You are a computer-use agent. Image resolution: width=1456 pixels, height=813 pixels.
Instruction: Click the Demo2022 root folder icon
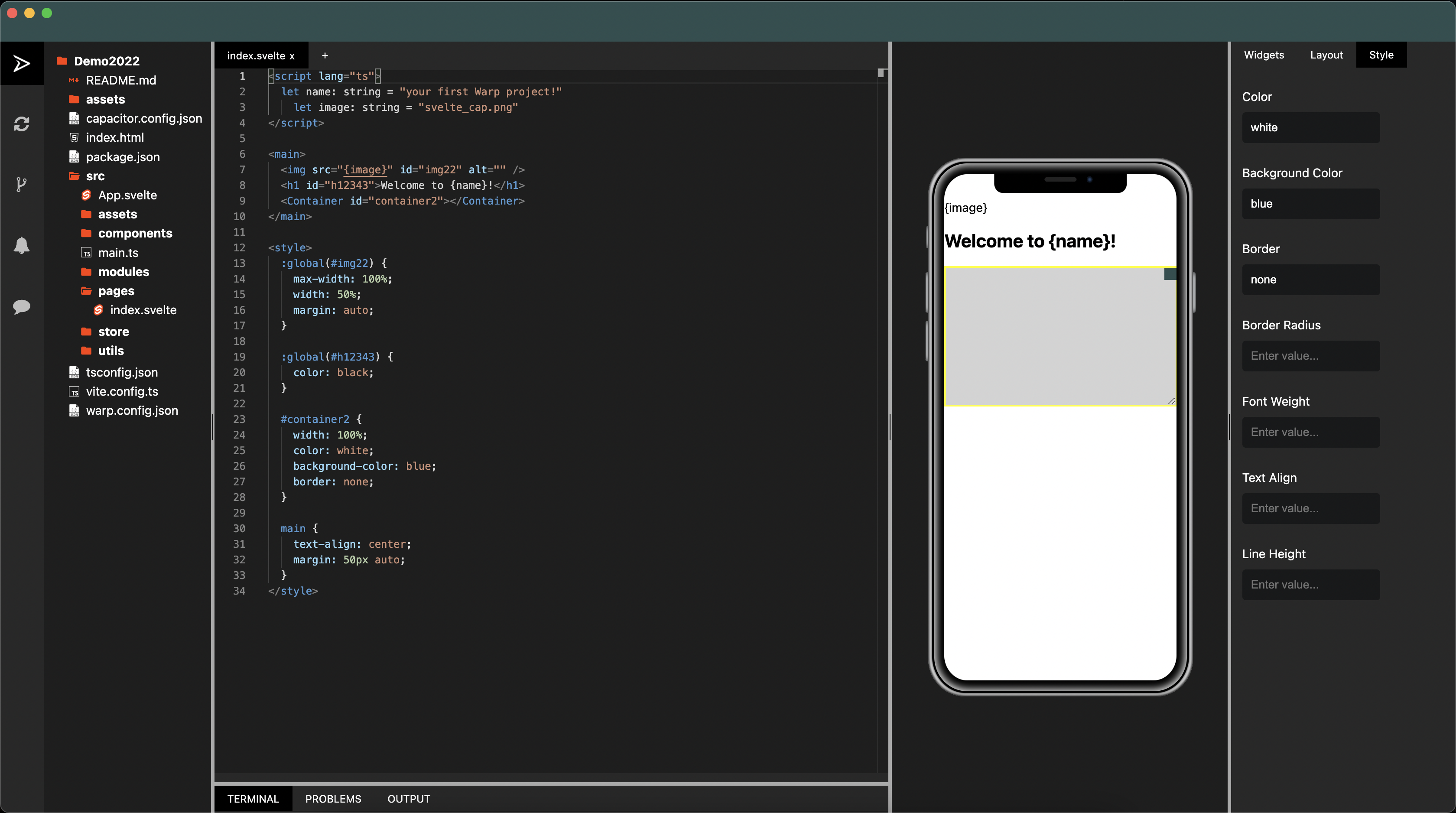click(x=62, y=61)
